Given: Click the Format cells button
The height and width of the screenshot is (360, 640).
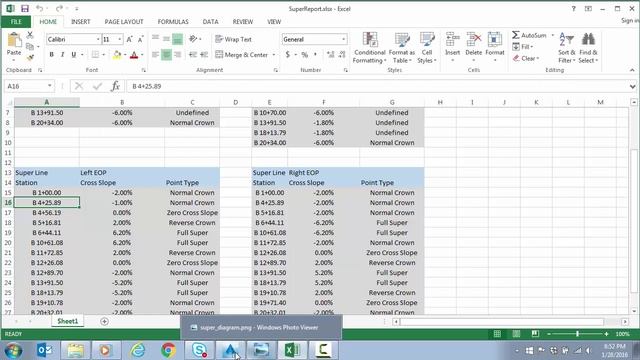Looking at the screenshot, I should coord(495,48).
